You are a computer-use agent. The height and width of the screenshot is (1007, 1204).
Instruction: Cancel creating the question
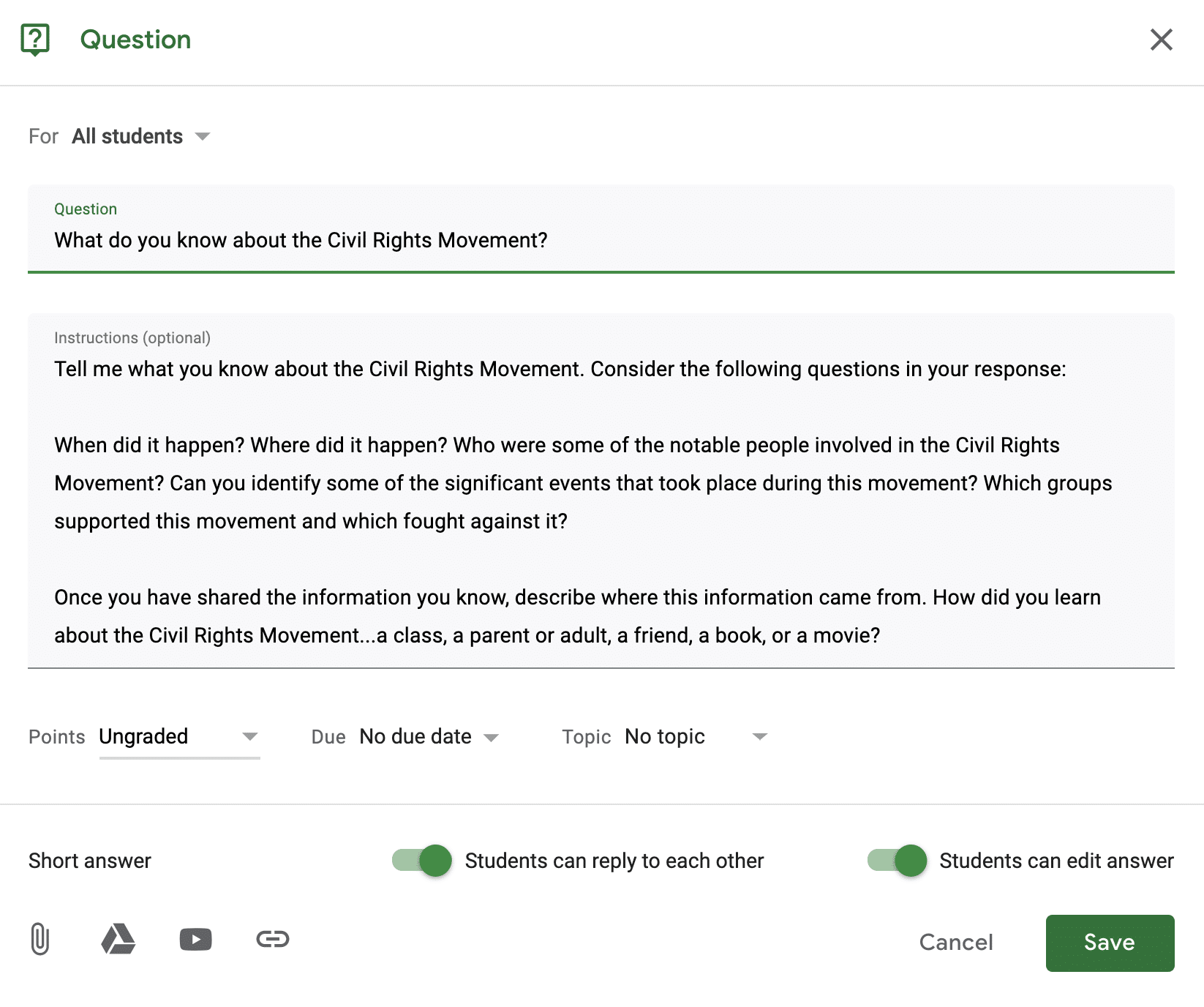955,943
